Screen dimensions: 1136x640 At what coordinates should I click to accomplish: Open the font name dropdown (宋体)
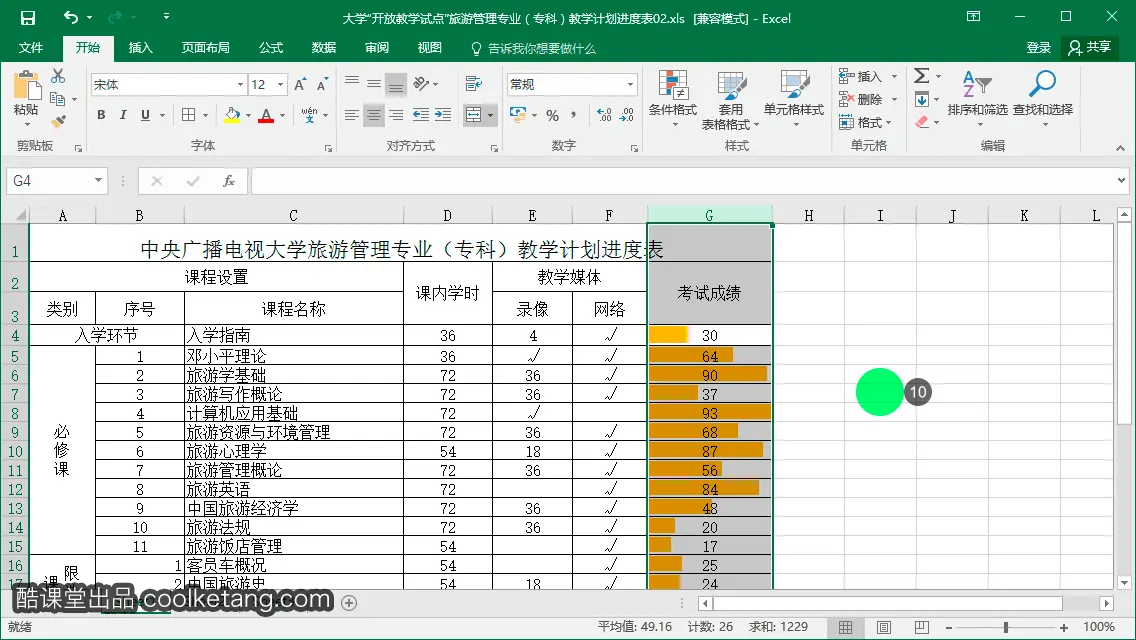(241, 85)
